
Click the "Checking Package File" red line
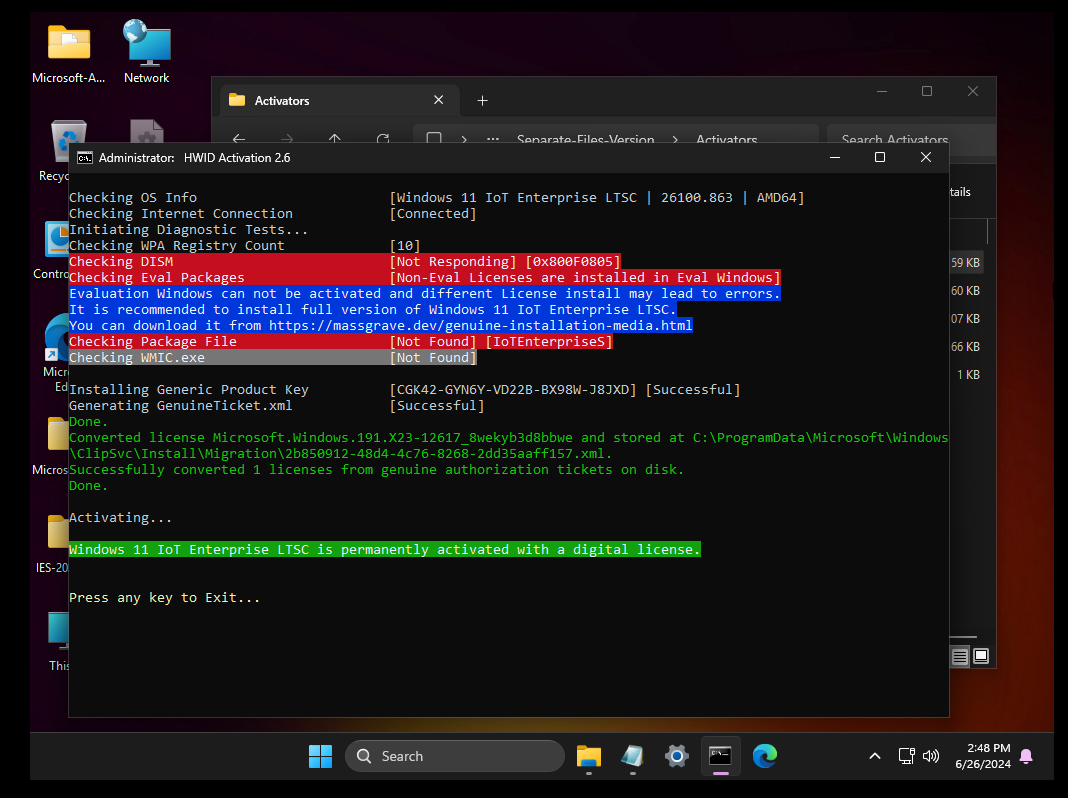(x=341, y=342)
